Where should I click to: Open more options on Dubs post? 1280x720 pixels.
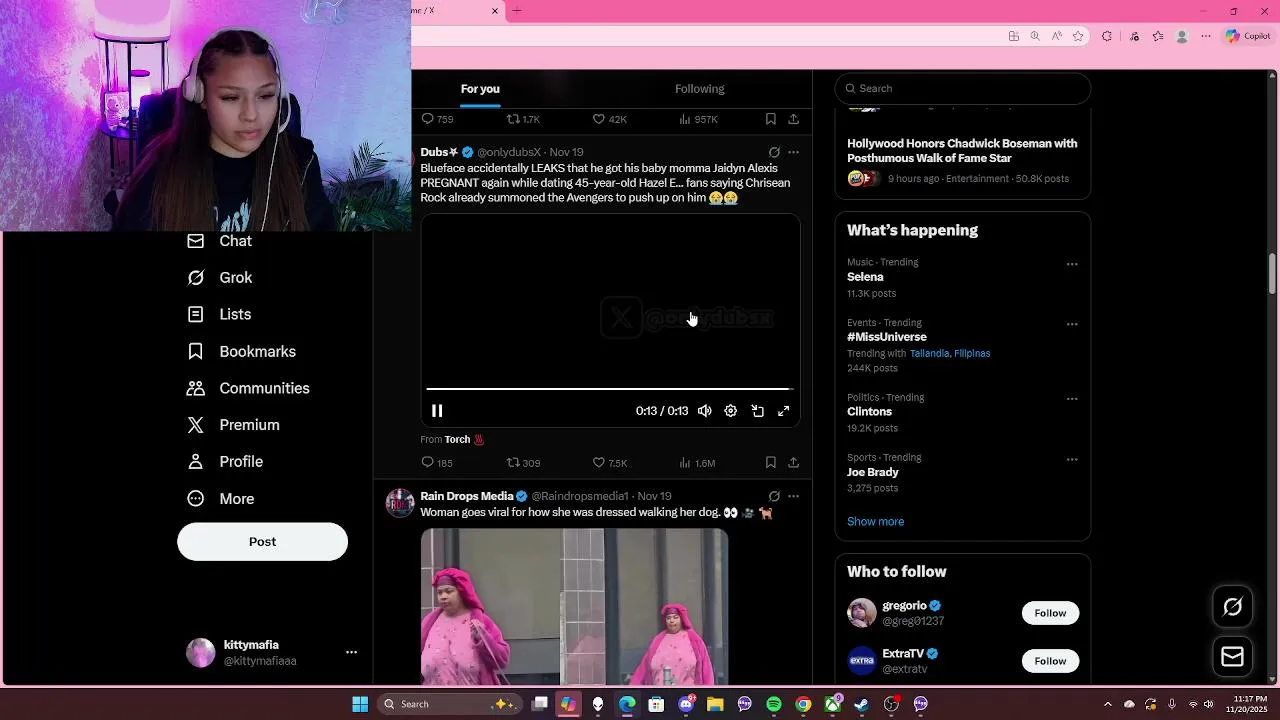pos(793,152)
